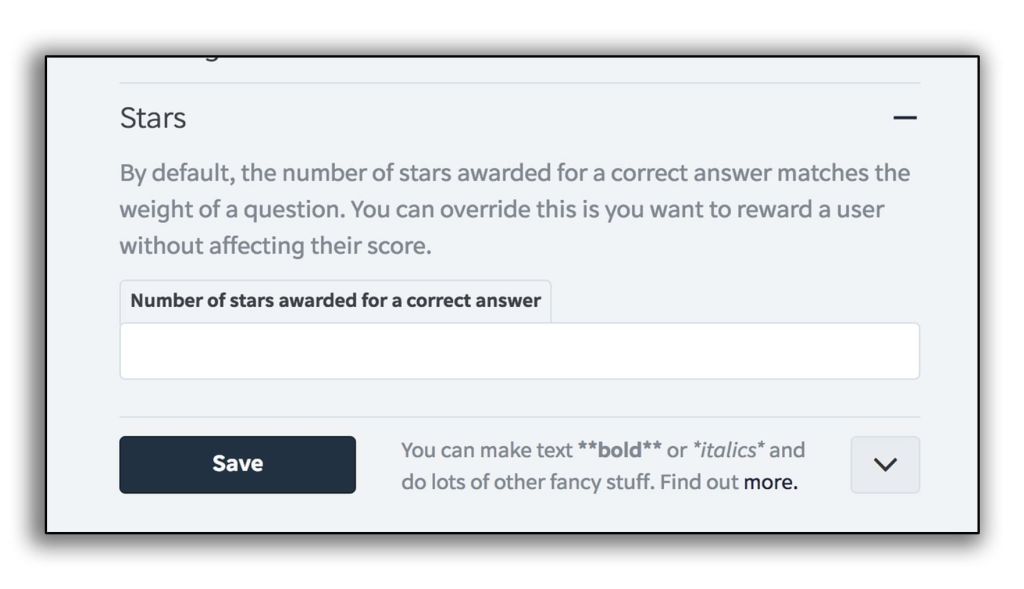Open the 'more' link about text formatting
This screenshot has width=1024, height=589.
pos(770,482)
